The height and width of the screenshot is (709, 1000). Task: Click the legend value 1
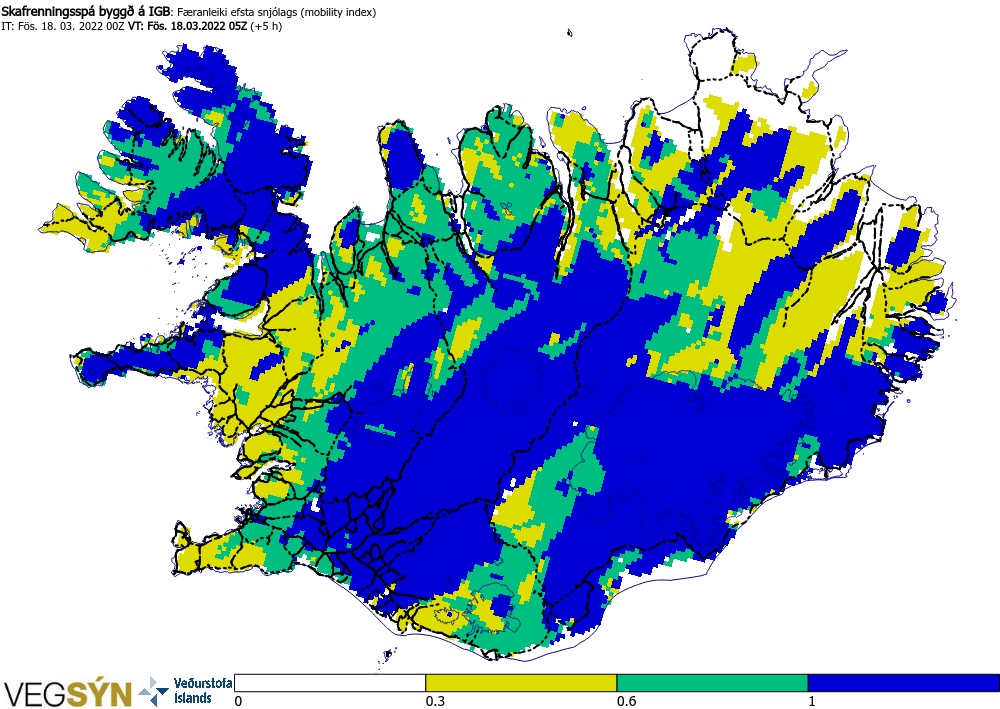tap(812, 701)
